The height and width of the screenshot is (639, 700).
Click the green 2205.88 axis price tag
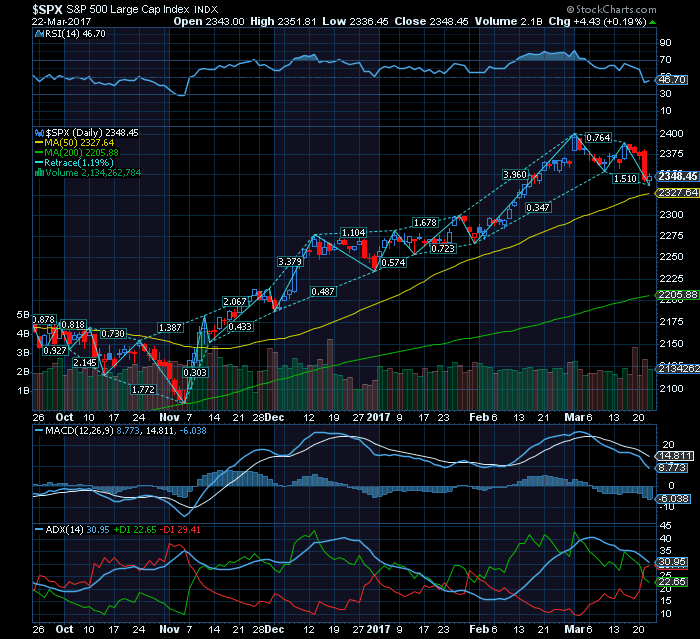point(678,295)
